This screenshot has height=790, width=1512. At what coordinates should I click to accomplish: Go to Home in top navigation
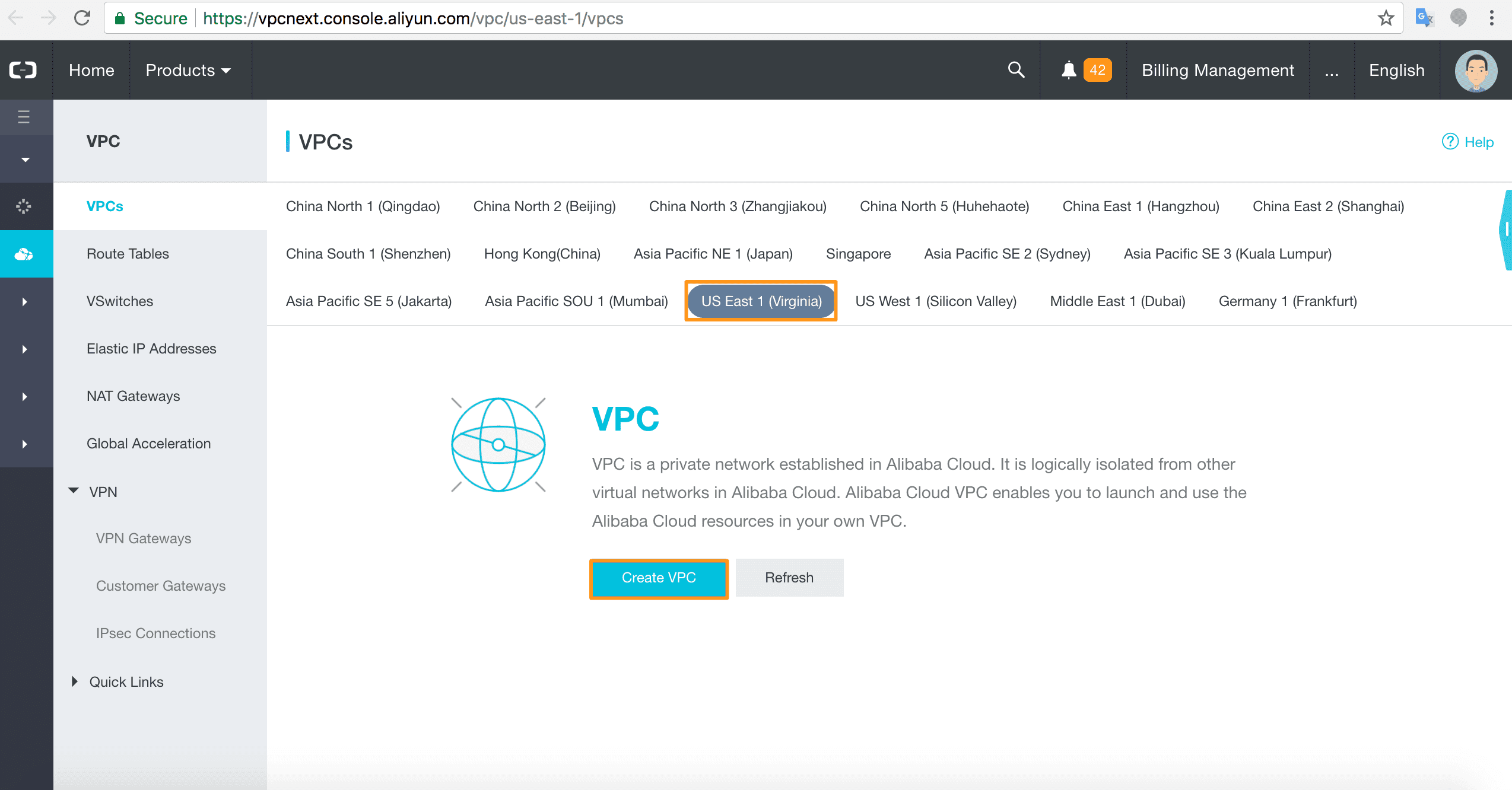tap(91, 70)
